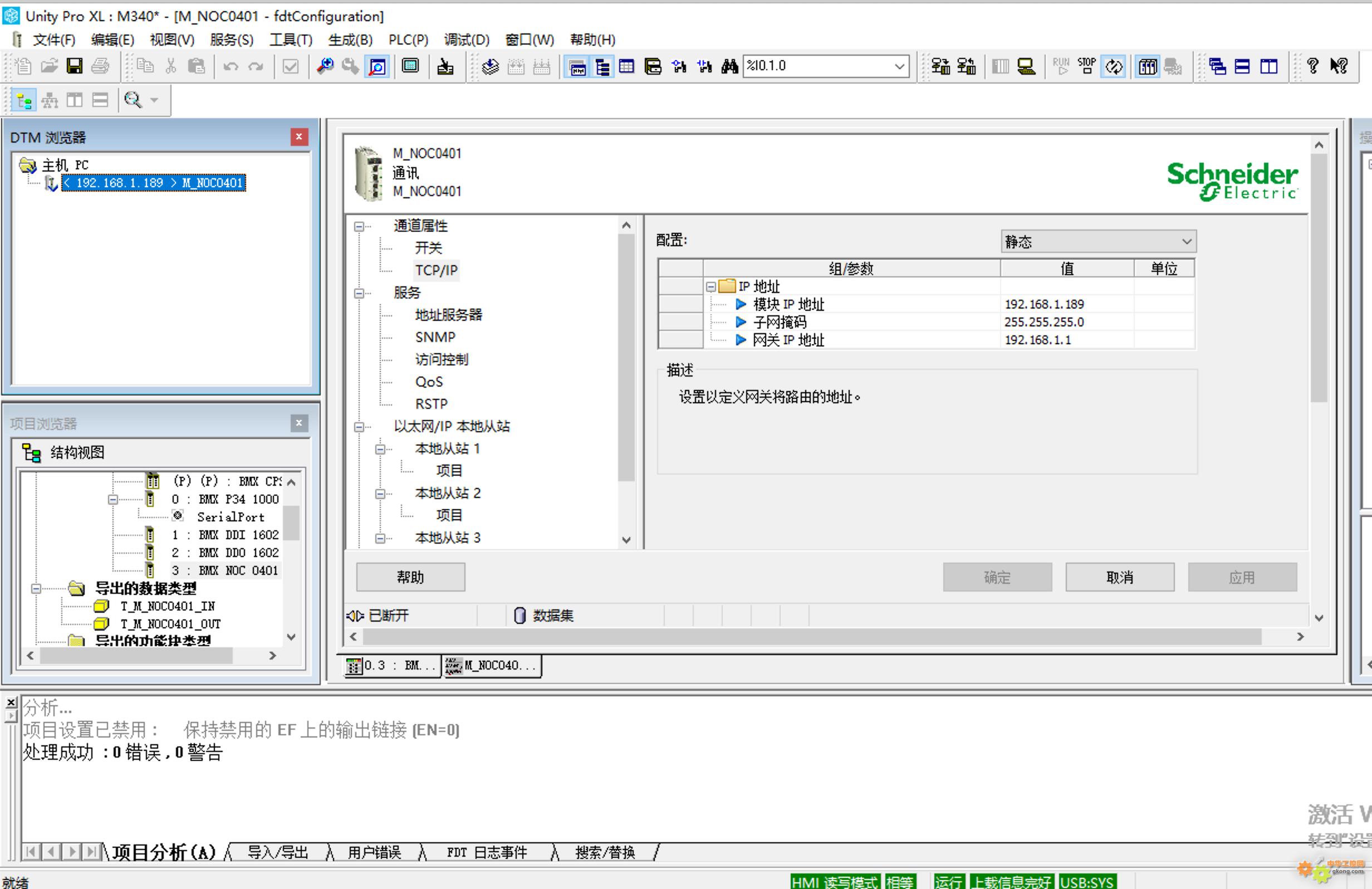This screenshot has height=889, width=1372.
Task: Toggle the structural view tree button
Action: point(24,101)
